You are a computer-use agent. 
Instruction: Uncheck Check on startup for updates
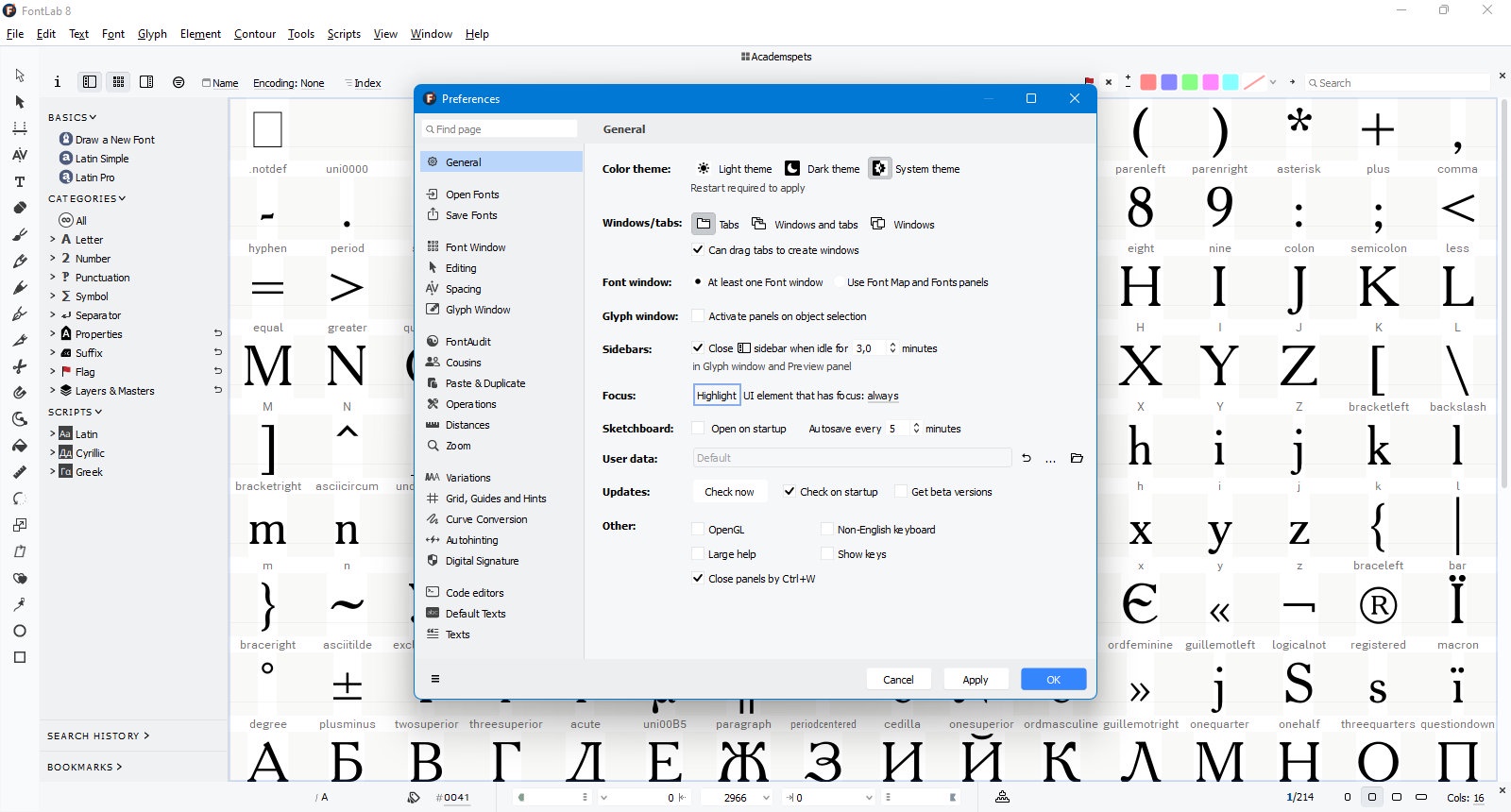[x=789, y=492]
